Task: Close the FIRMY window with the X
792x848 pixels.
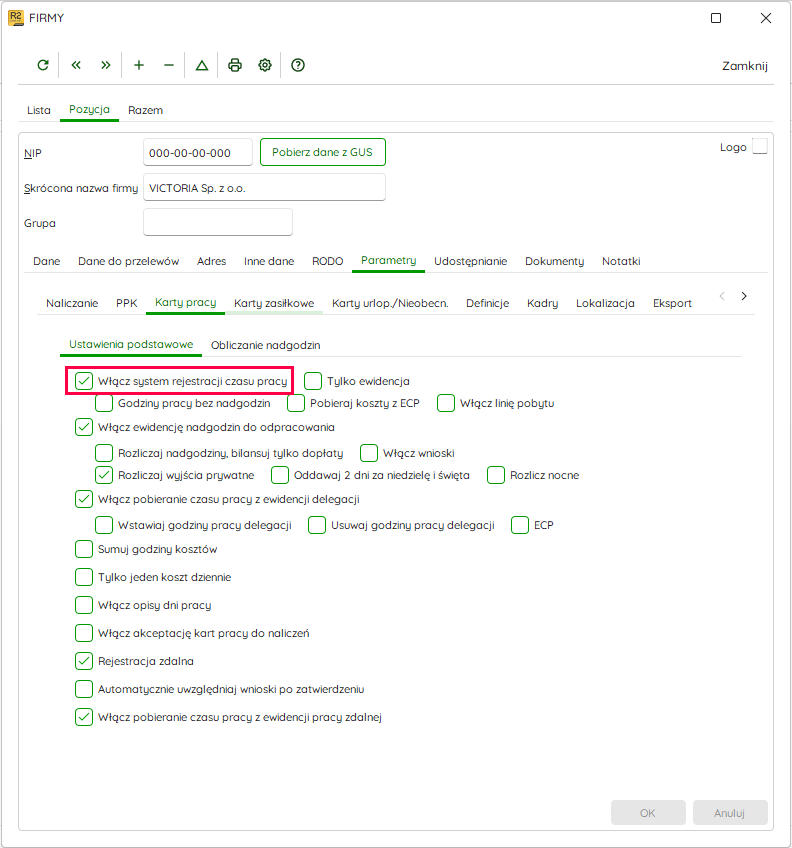Action: click(x=766, y=18)
